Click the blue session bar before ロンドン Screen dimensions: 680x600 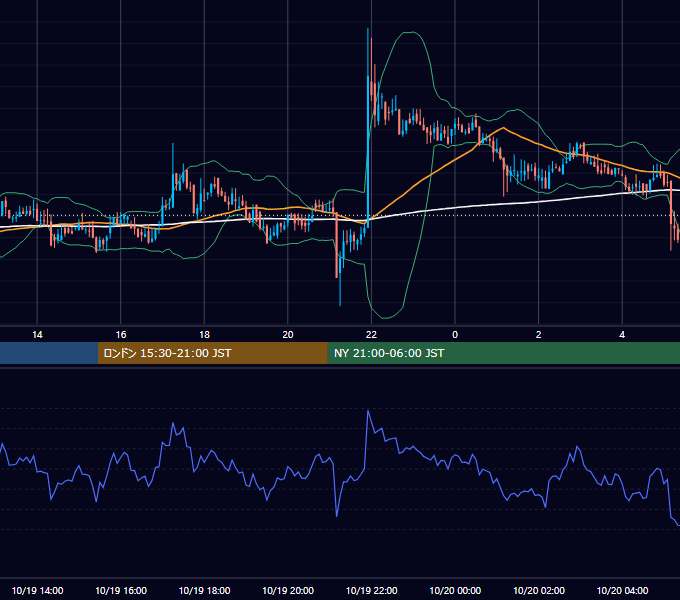tap(49, 353)
